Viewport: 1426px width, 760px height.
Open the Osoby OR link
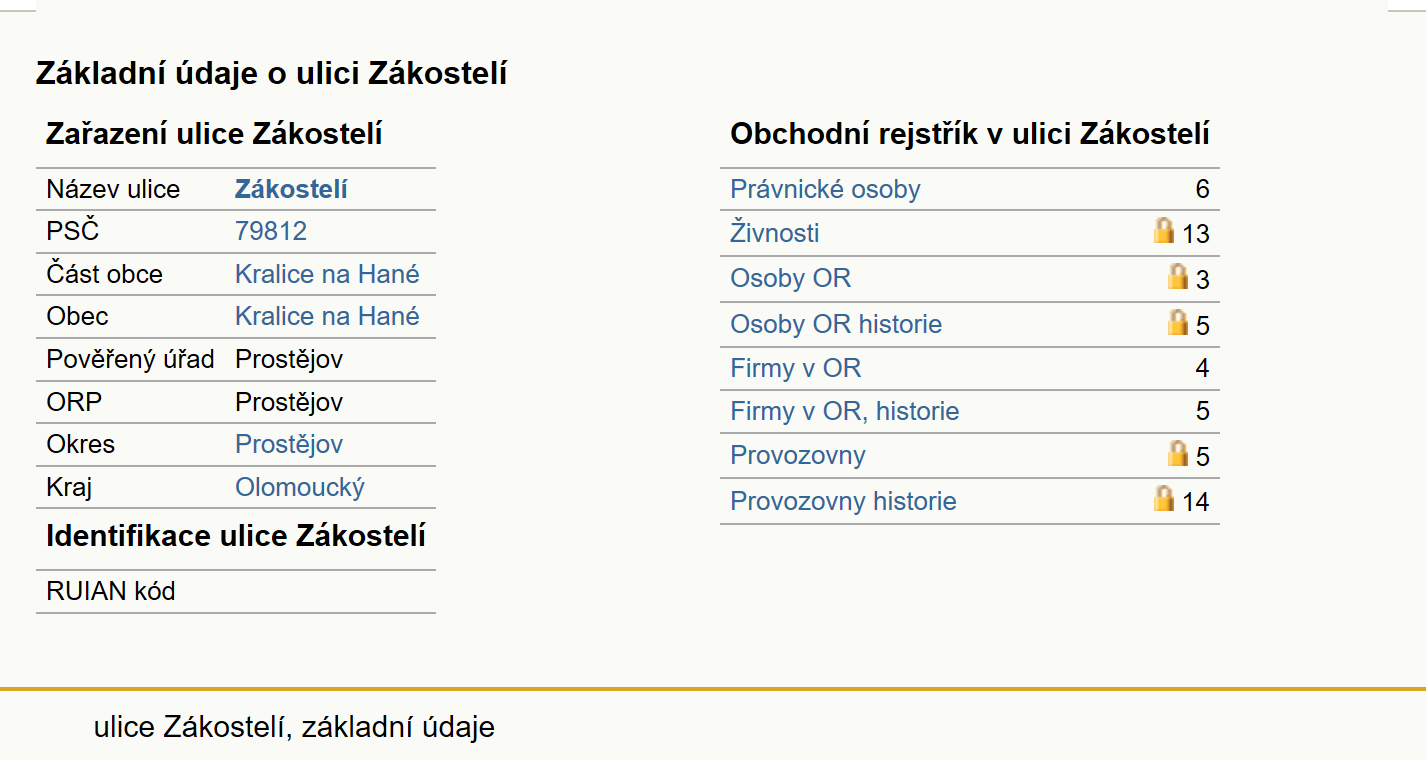[x=790, y=278]
